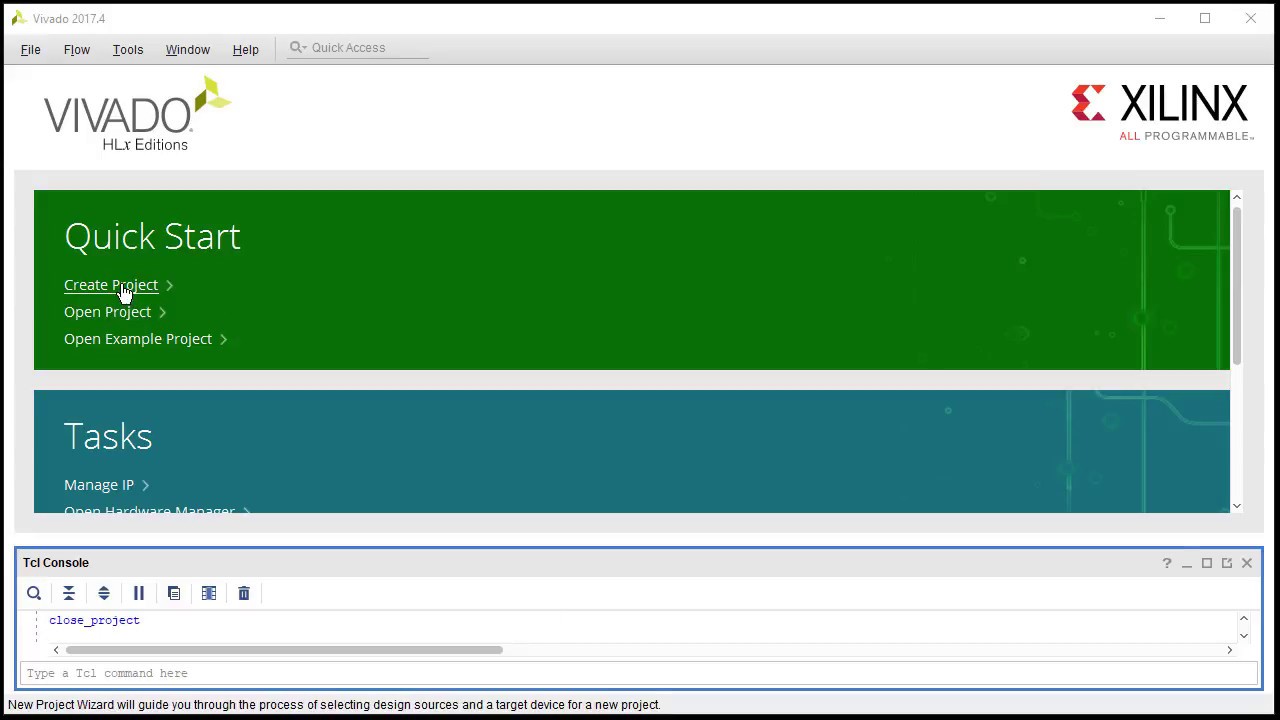Open the Window menu
Viewport: 1280px width, 720px height.
(188, 49)
